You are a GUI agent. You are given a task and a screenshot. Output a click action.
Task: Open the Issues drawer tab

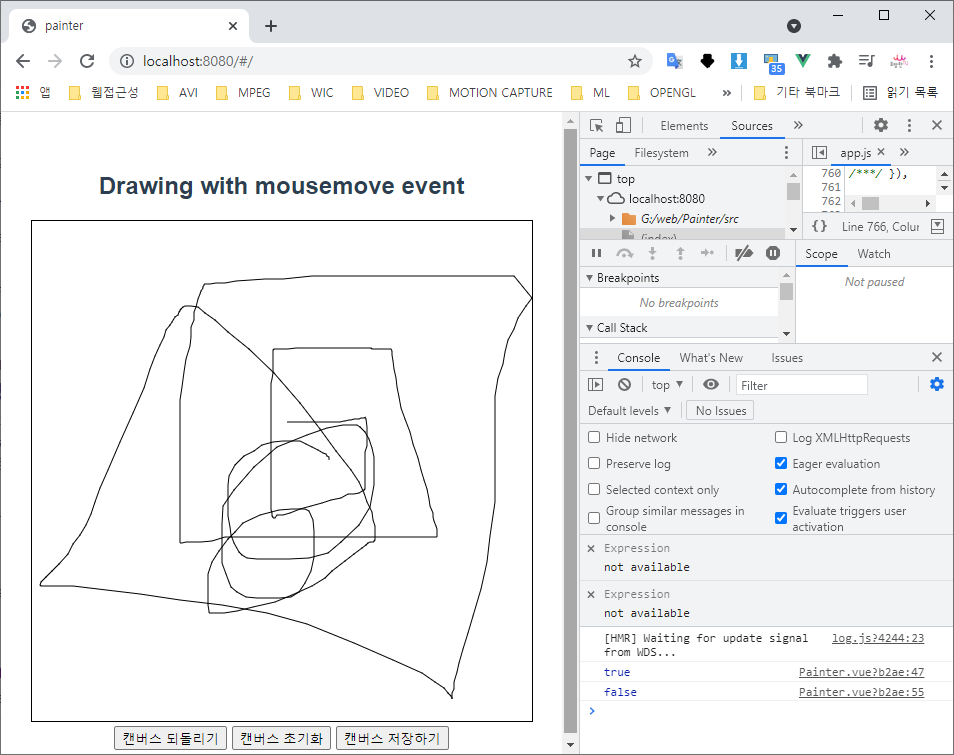(787, 358)
